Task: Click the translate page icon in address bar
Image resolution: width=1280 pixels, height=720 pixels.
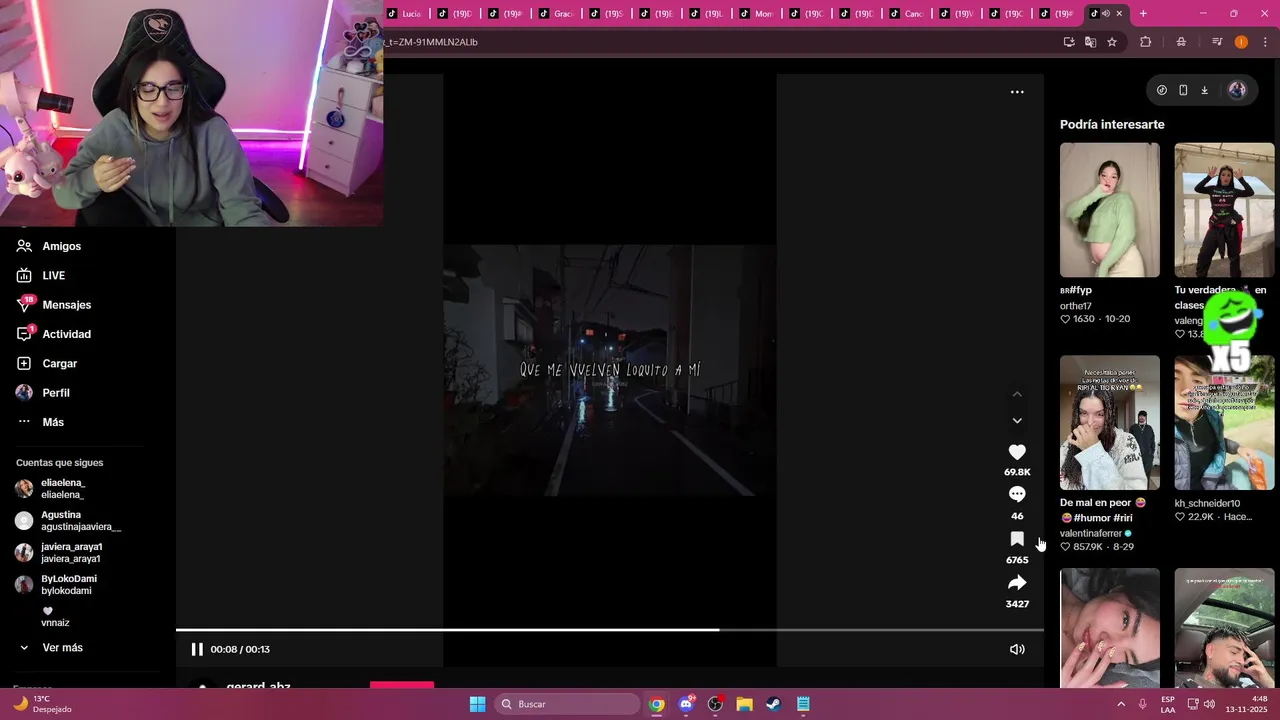Action: (x=1090, y=42)
